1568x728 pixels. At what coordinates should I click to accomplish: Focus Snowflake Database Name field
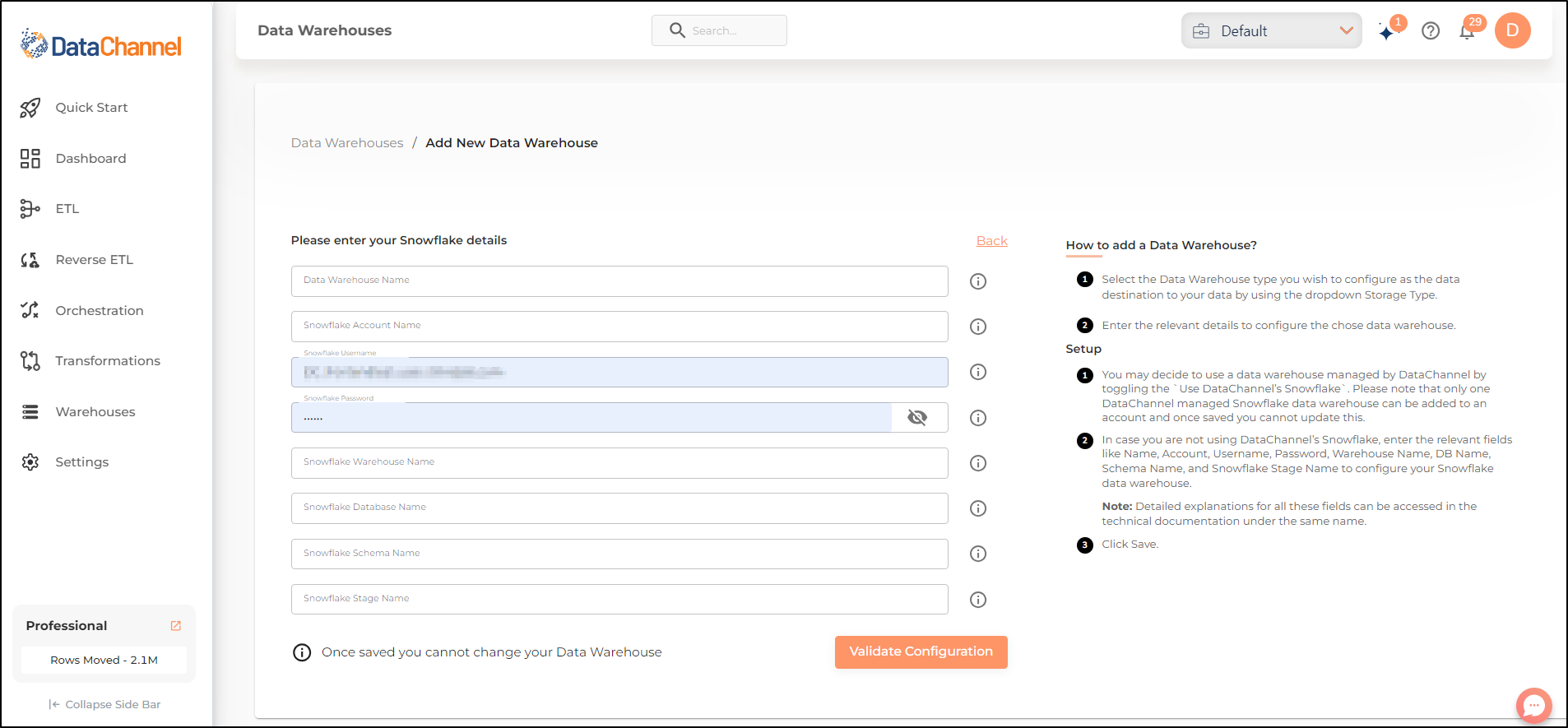pyautogui.click(x=619, y=508)
